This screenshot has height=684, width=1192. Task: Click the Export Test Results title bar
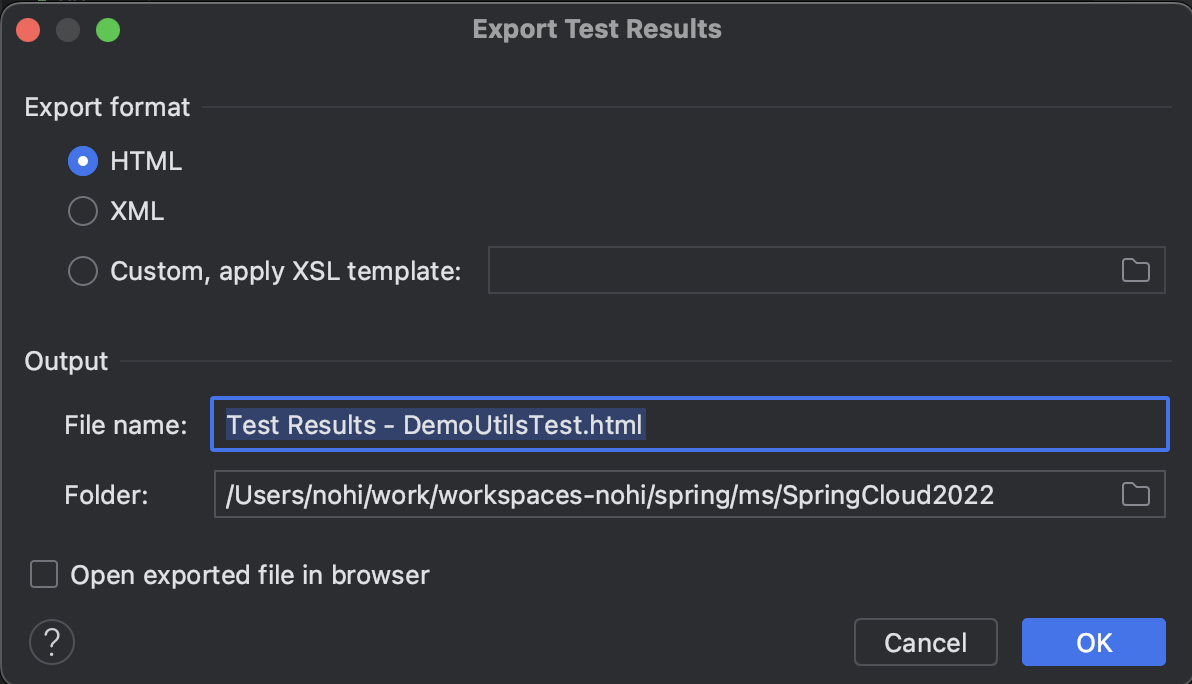(x=597, y=29)
